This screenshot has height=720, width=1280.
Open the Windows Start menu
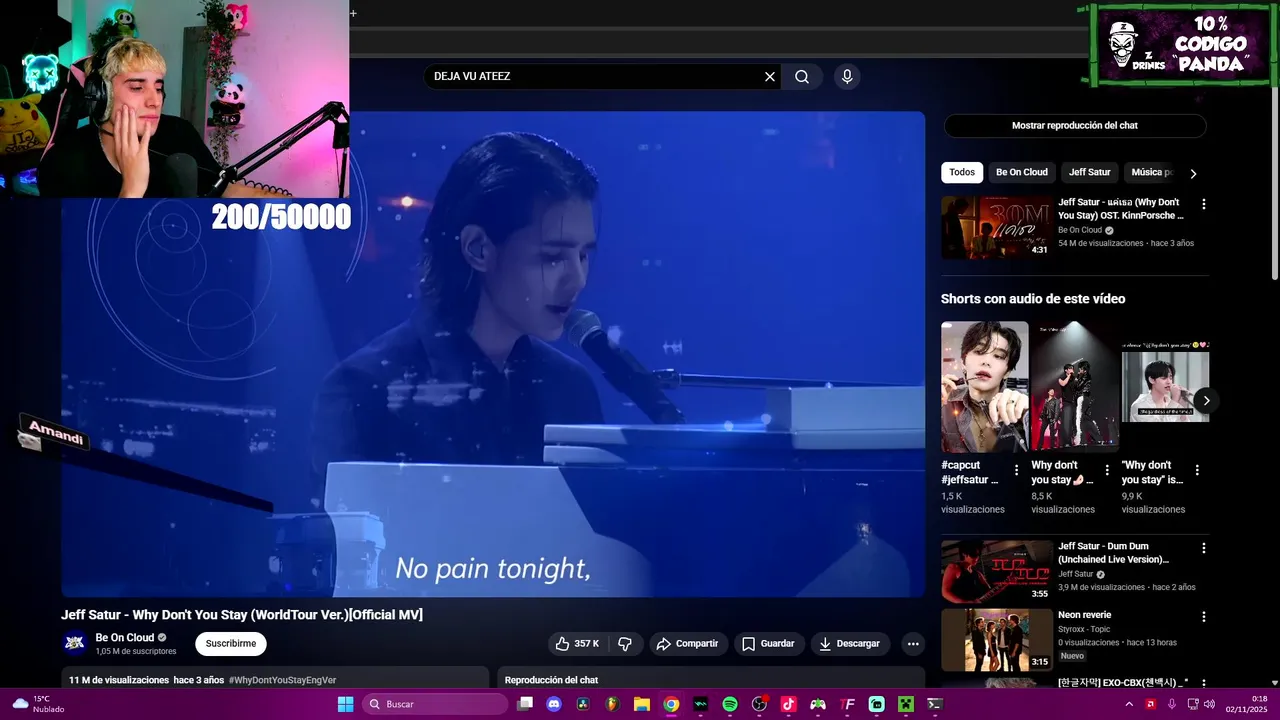point(345,704)
